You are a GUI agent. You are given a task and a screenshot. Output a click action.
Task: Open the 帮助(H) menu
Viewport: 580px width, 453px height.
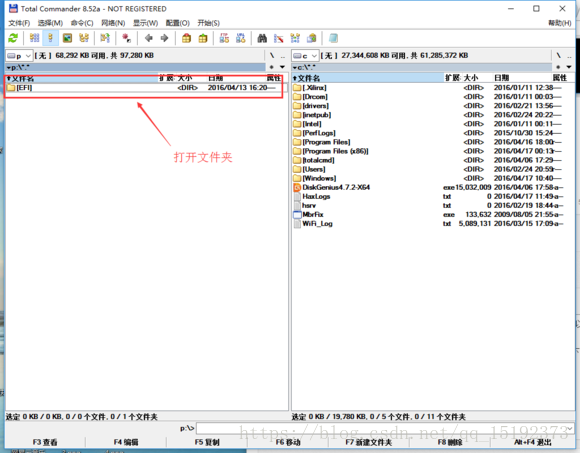pos(560,23)
